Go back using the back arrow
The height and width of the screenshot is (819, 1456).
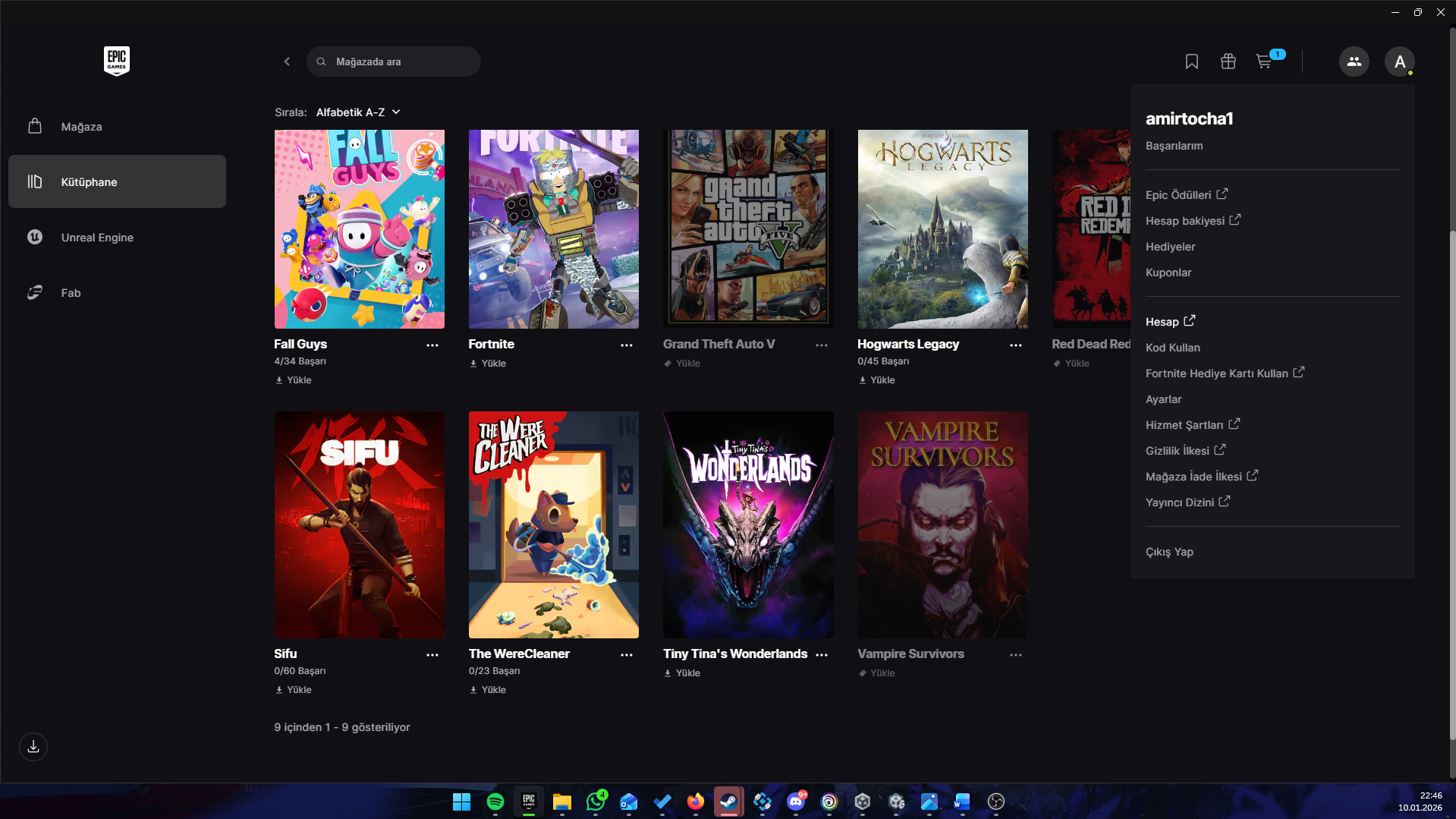[x=287, y=61]
